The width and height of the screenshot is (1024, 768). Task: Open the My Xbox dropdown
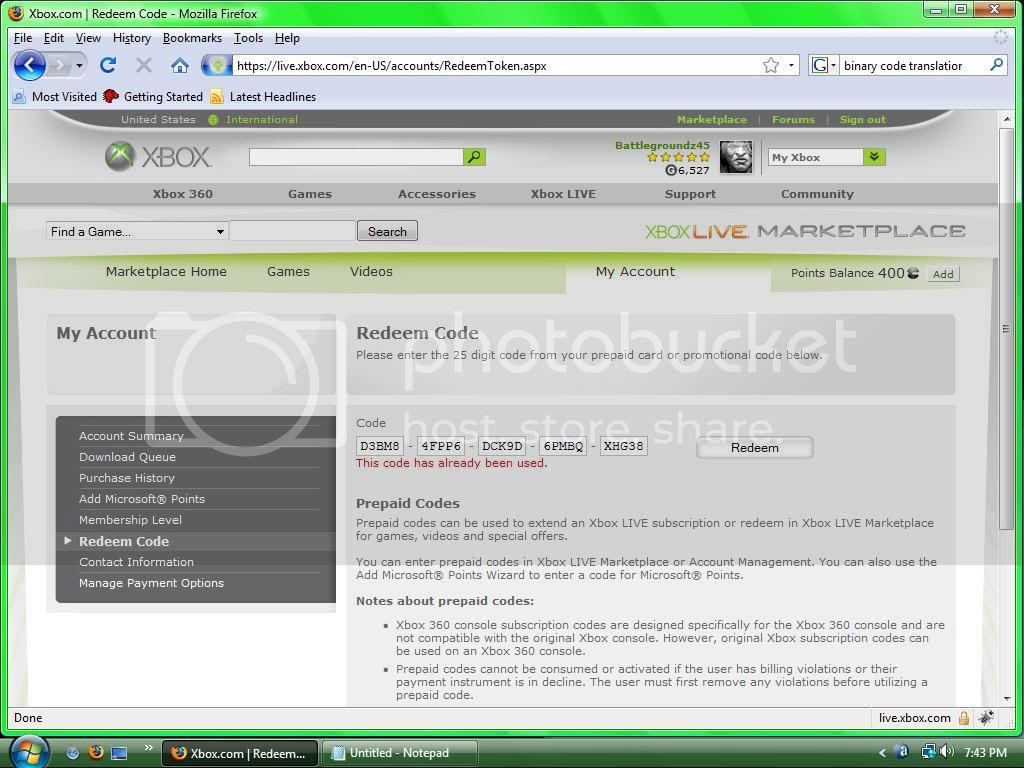[875, 157]
